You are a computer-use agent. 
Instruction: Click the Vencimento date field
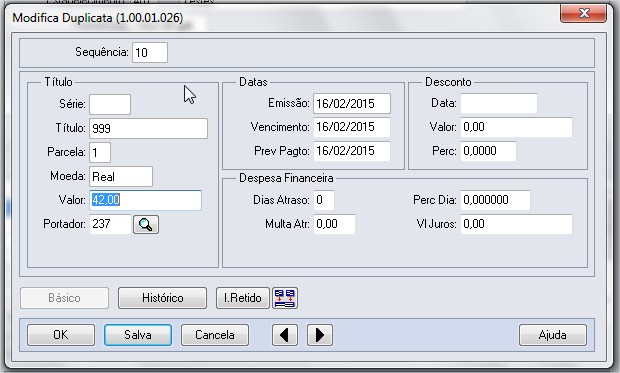point(352,127)
